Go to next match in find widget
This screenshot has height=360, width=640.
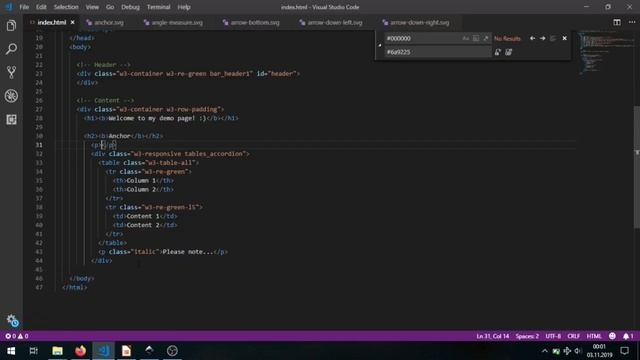(x=542, y=38)
